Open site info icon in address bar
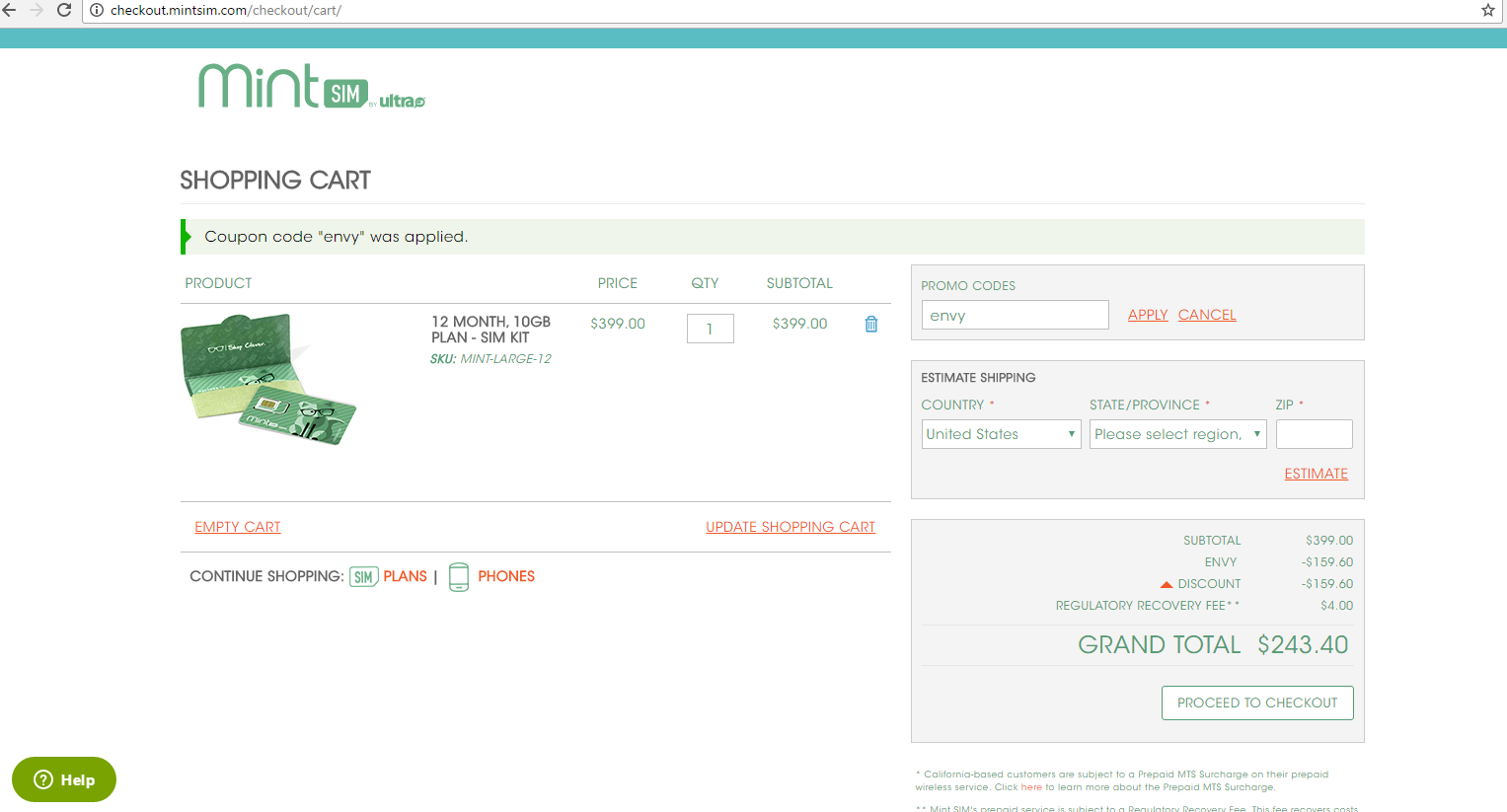Screen dimensions: 1507x812 (97, 10)
